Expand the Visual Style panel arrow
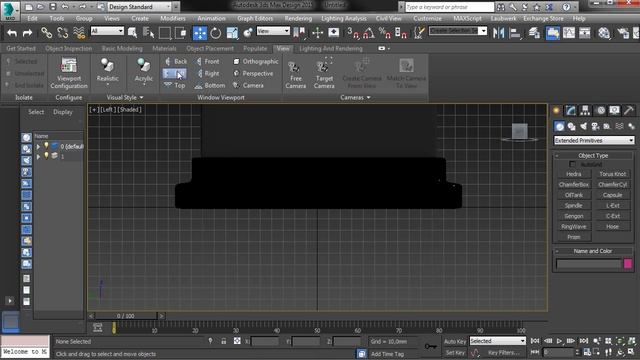Image resolution: width=640 pixels, height=360 pixels. pos(141,98)
